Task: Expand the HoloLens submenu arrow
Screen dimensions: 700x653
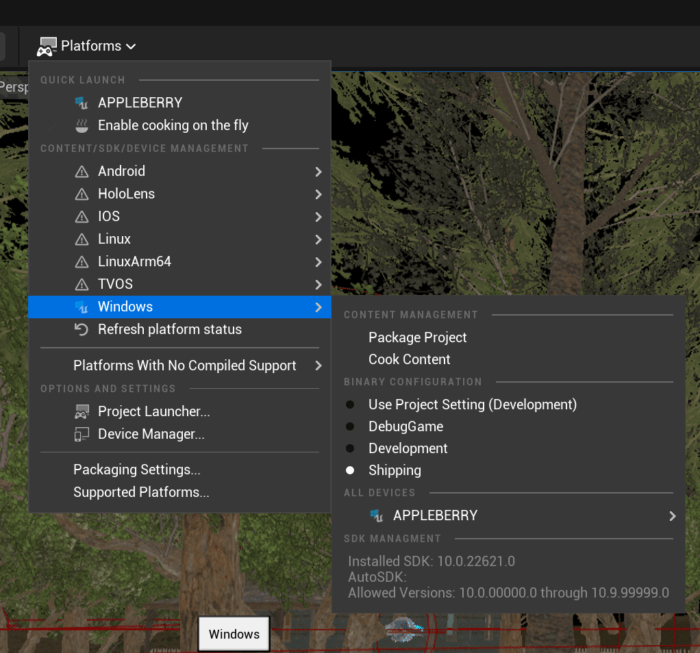Action: click(x=318, y=195)
